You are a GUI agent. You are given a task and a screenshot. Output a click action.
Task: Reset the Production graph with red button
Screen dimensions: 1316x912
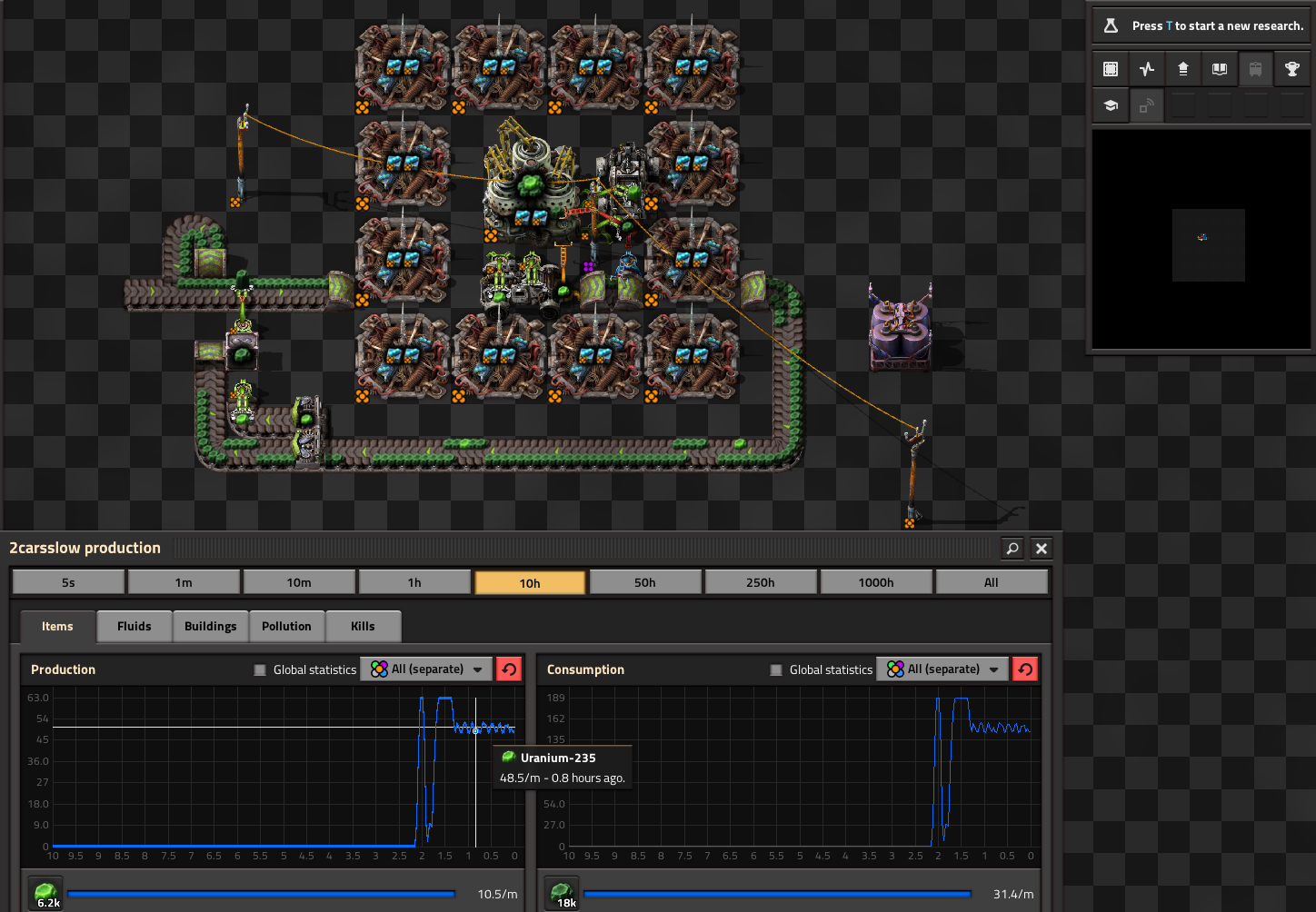point(509,669)
